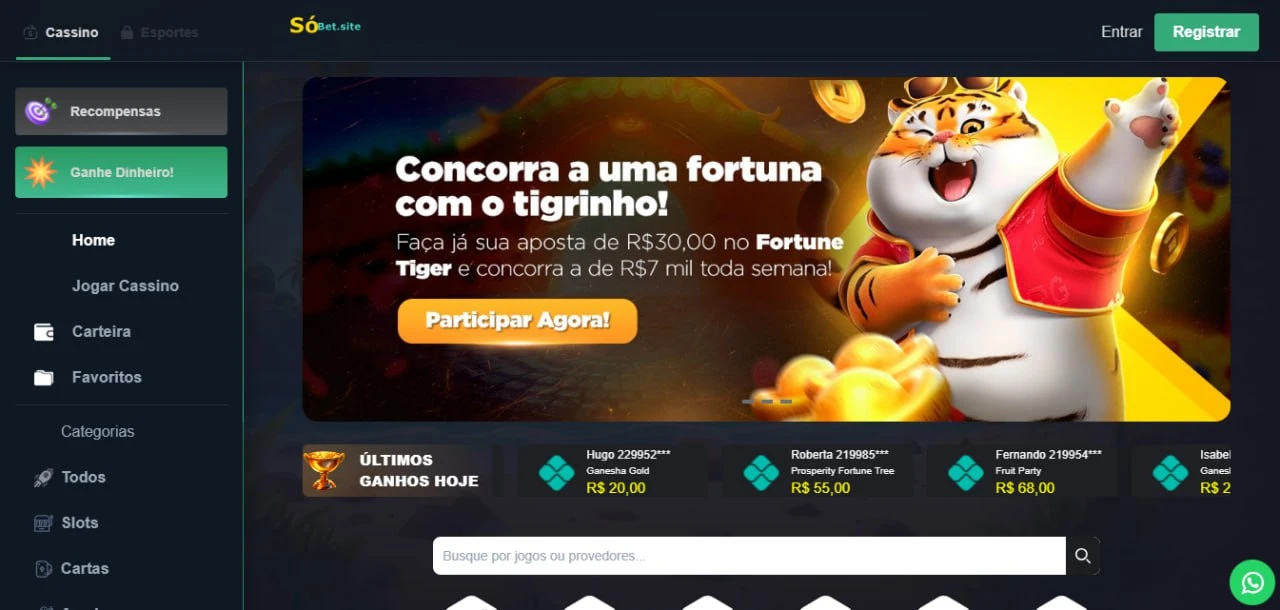Click the SóBet.site logo
Image resolution: width=1280 pixels, height=610 pixels.
(325, 26)
